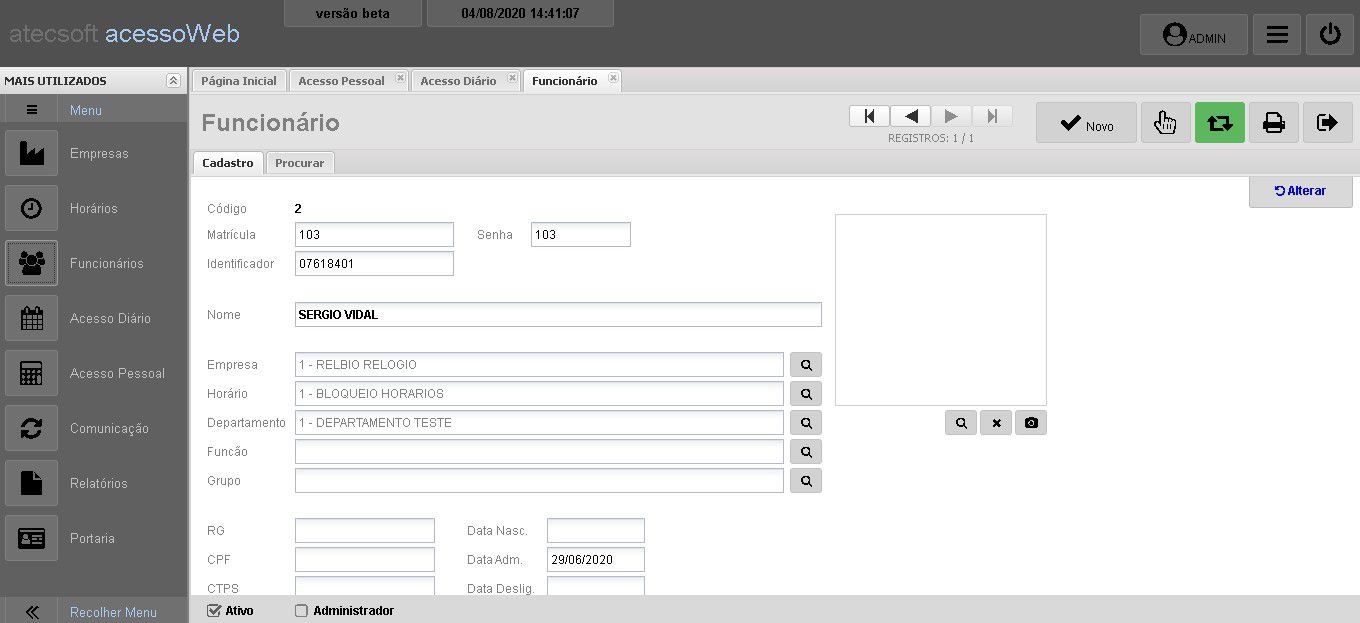The image size is (1360, 623).
Task: Click the Novo button
Action: (x=1086, y=123)
